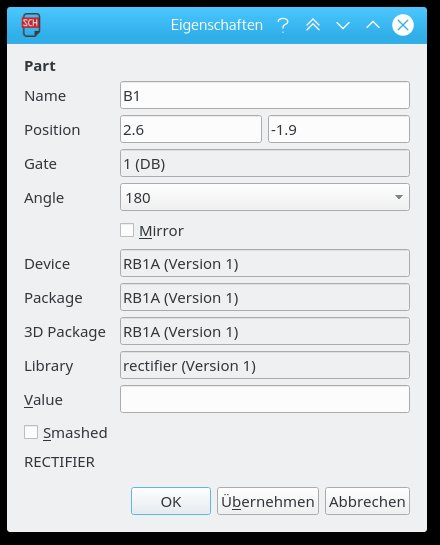Click the down chevron minimize icon
Screen dimensions: 440x545
coord(343,25)
